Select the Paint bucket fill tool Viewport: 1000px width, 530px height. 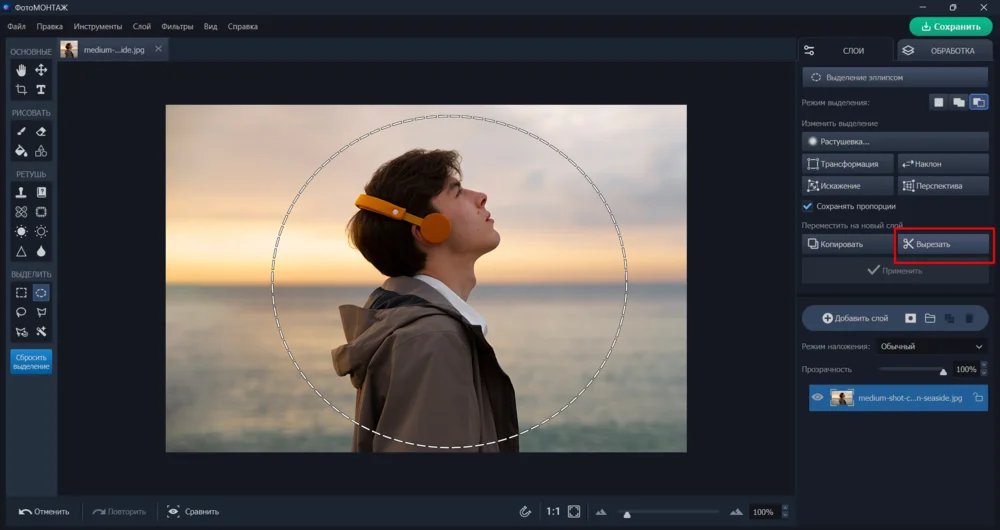(21, 151)
